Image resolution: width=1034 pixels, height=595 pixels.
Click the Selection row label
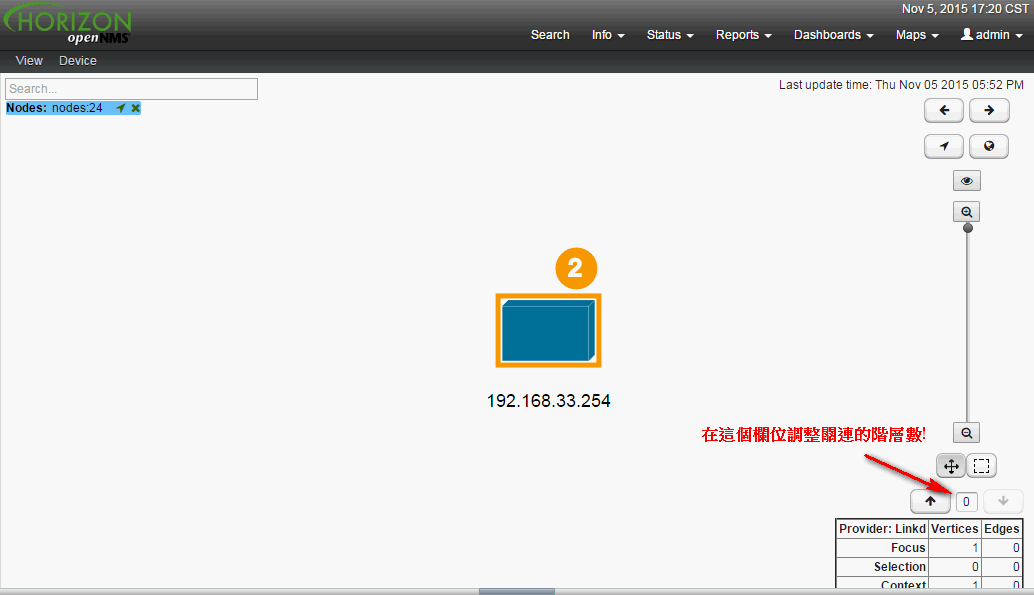(x=899, y=567)
